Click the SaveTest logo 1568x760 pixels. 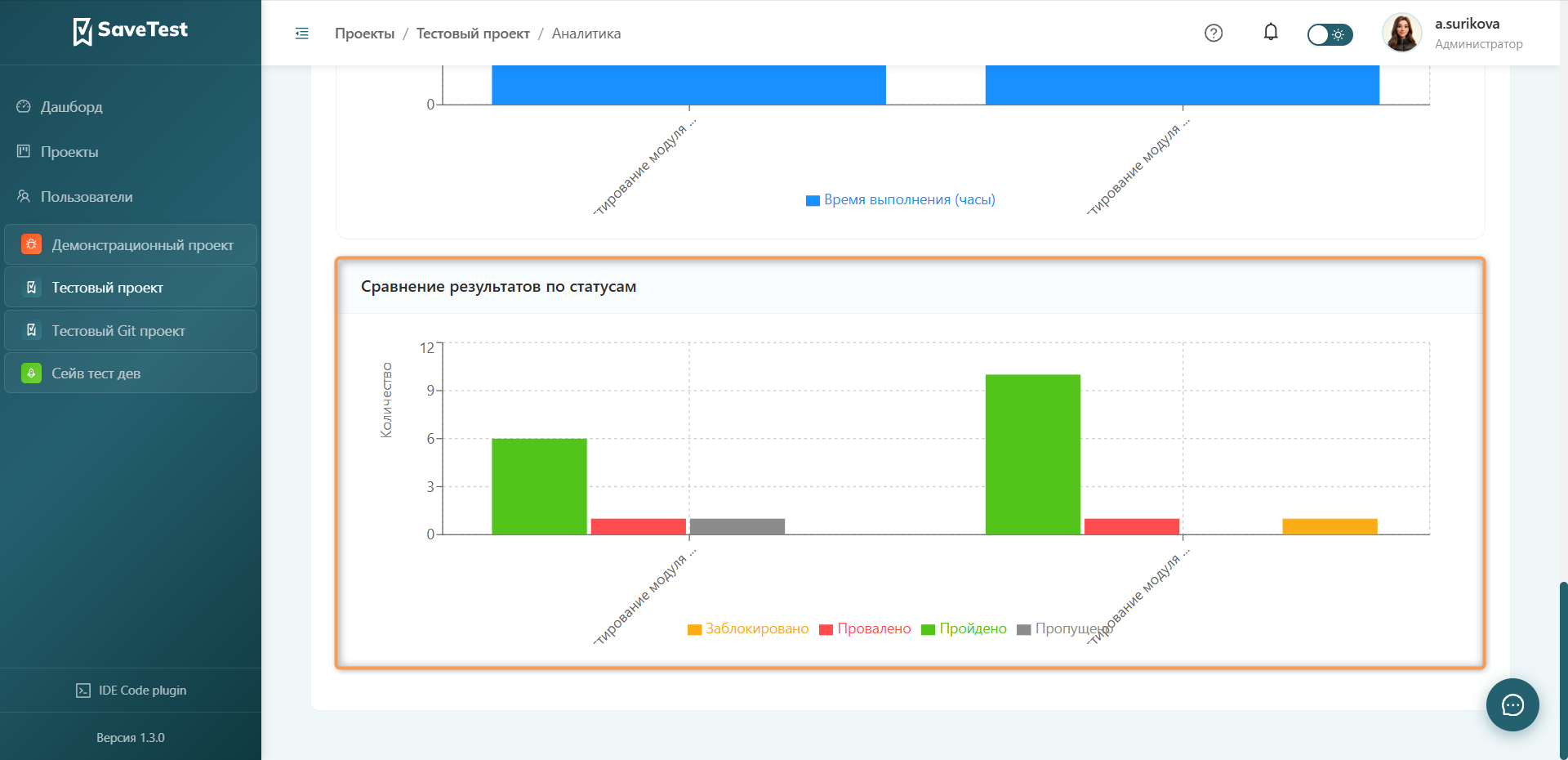pos(131,31)
